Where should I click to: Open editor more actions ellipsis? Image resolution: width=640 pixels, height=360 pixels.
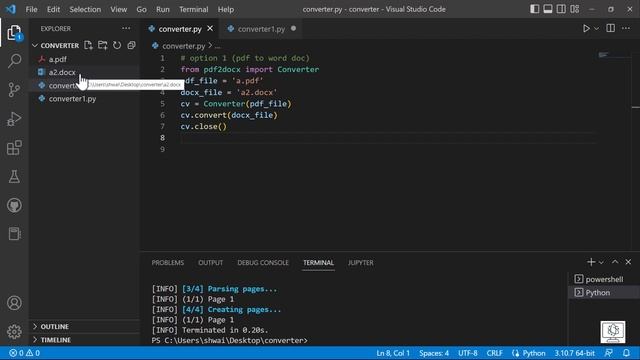point(626,28)
